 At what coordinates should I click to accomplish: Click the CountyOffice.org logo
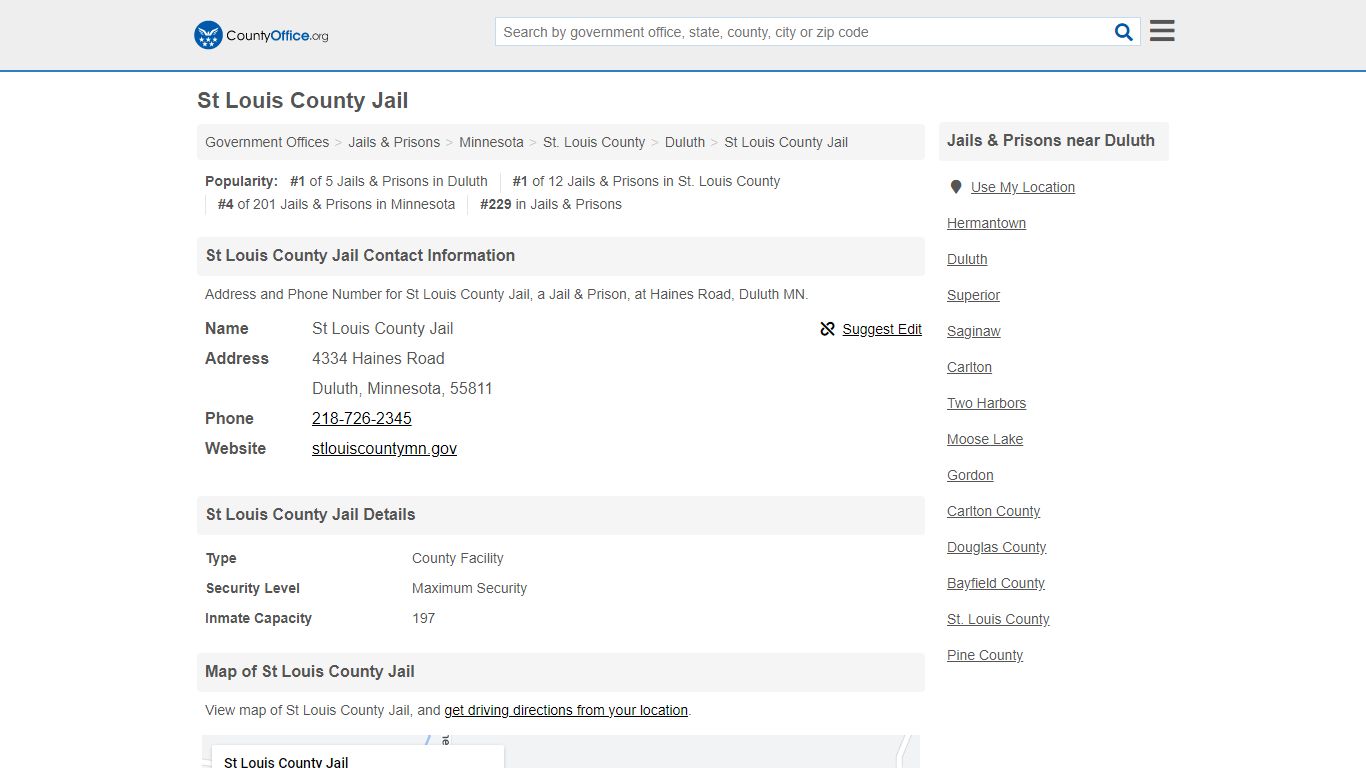(261, 35)
